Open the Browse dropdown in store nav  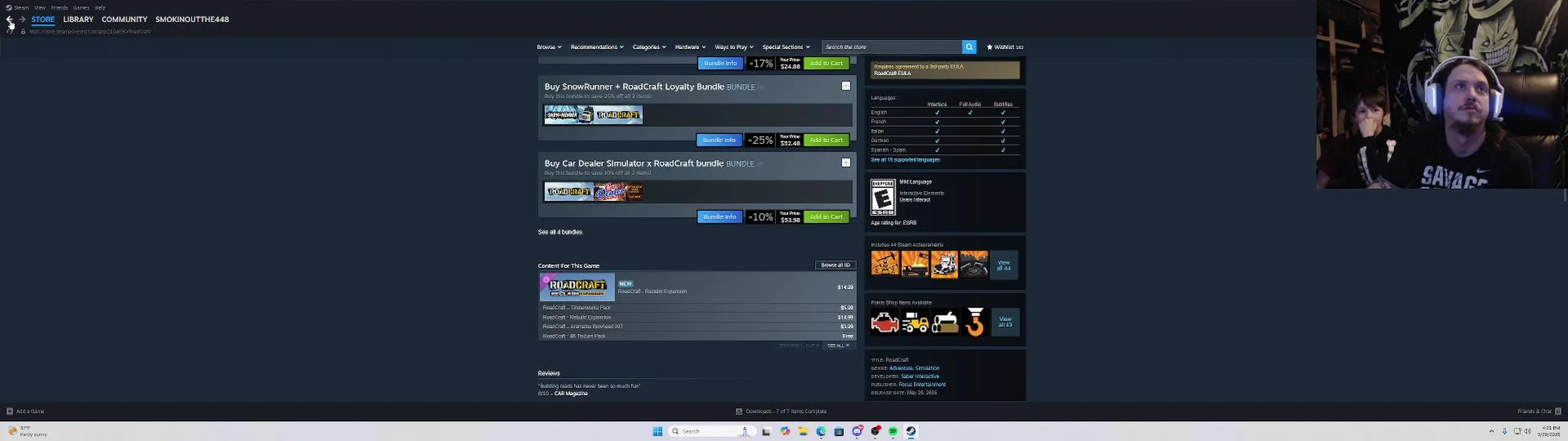[549, 47]
